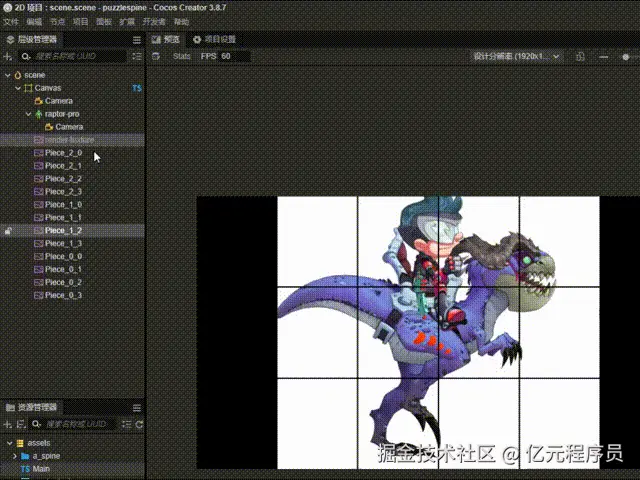The image size is (640, 480).
Task: Click the lock icon on the Piece_1_2 row
Action: (8, 231)
